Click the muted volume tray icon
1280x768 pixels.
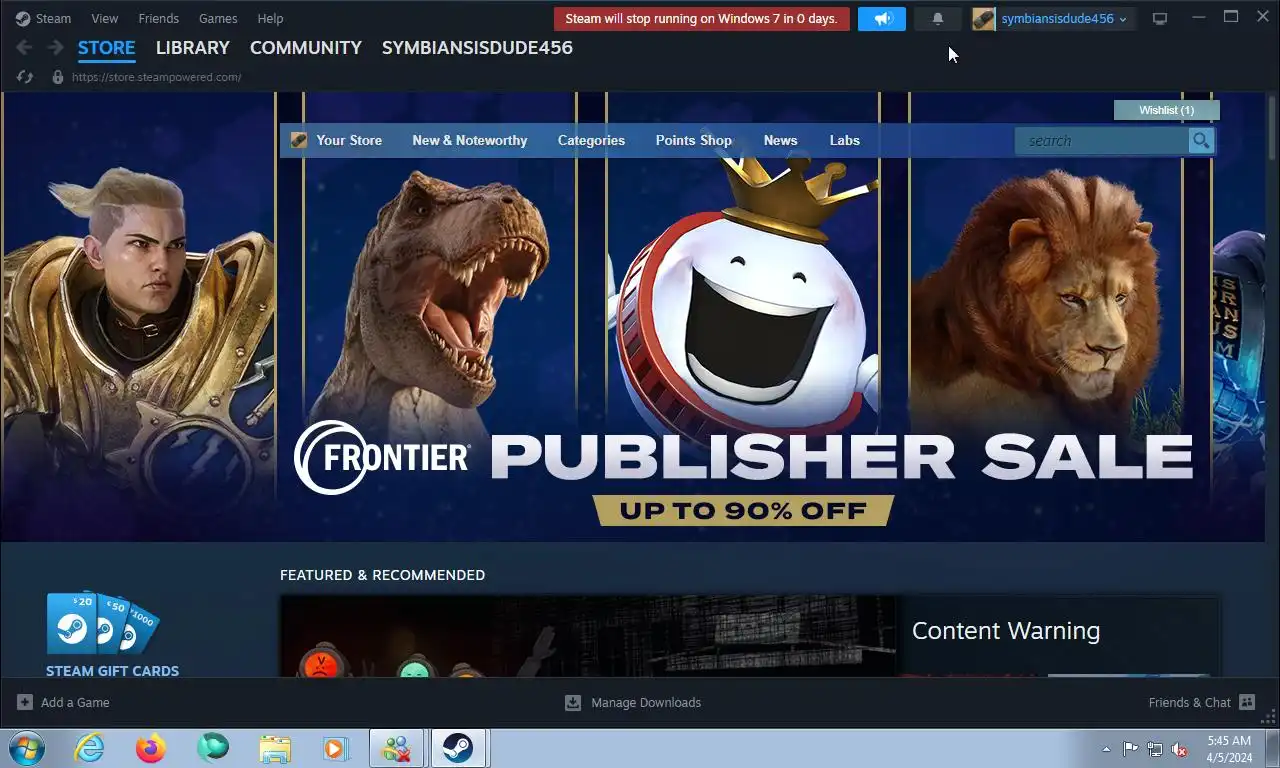[1180, 749]
